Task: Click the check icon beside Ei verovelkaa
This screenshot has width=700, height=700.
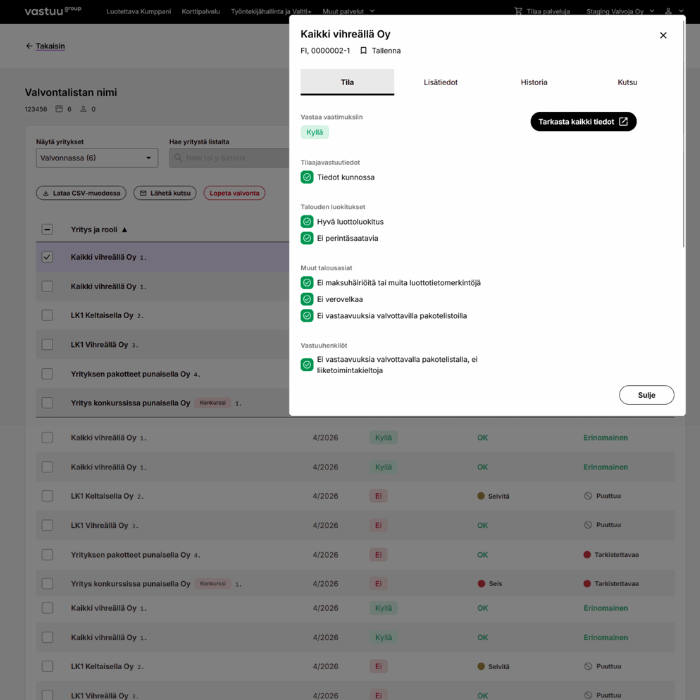Action: click(x=307, y=299)
